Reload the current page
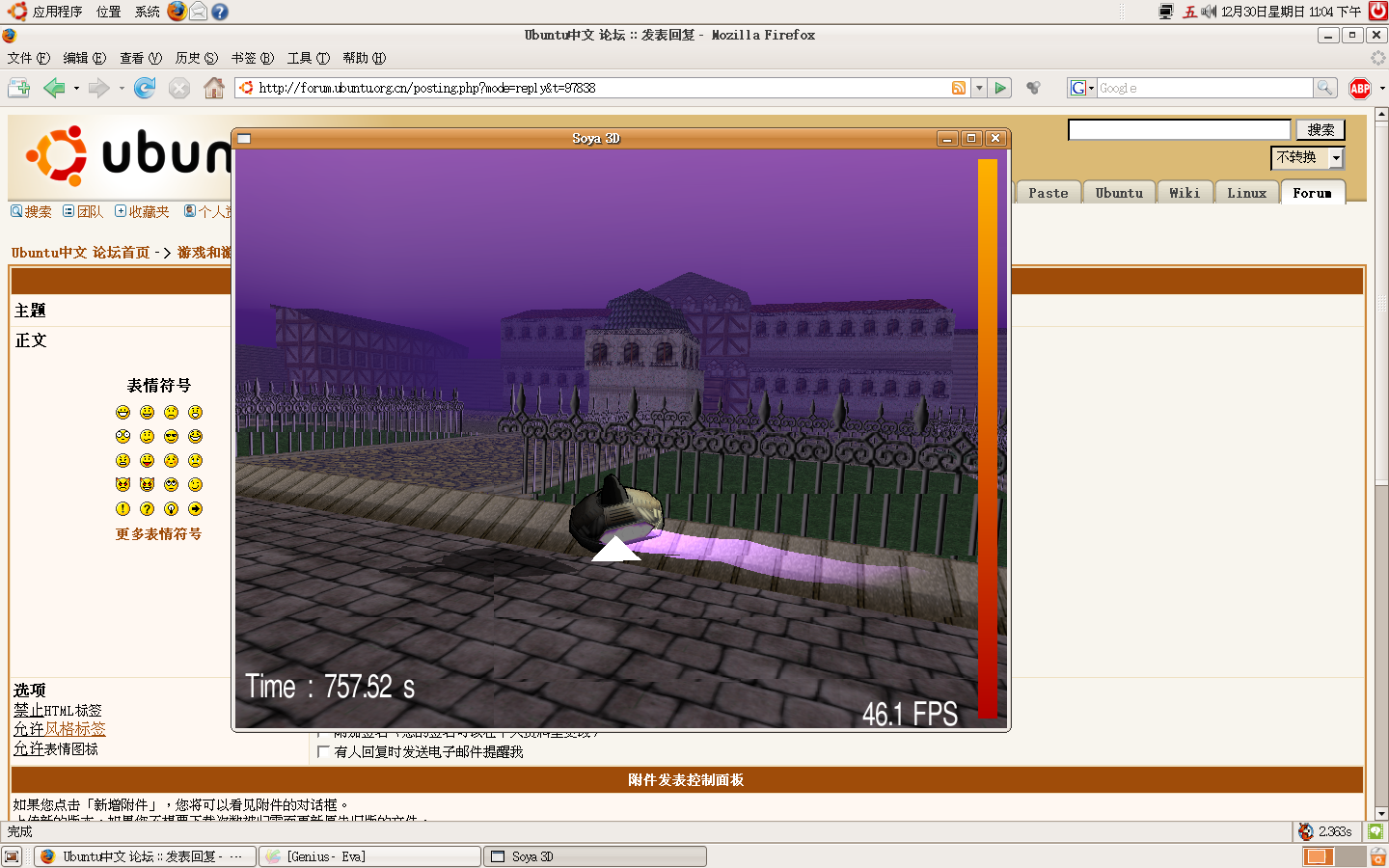The image size is (1389, 868). 145,88
